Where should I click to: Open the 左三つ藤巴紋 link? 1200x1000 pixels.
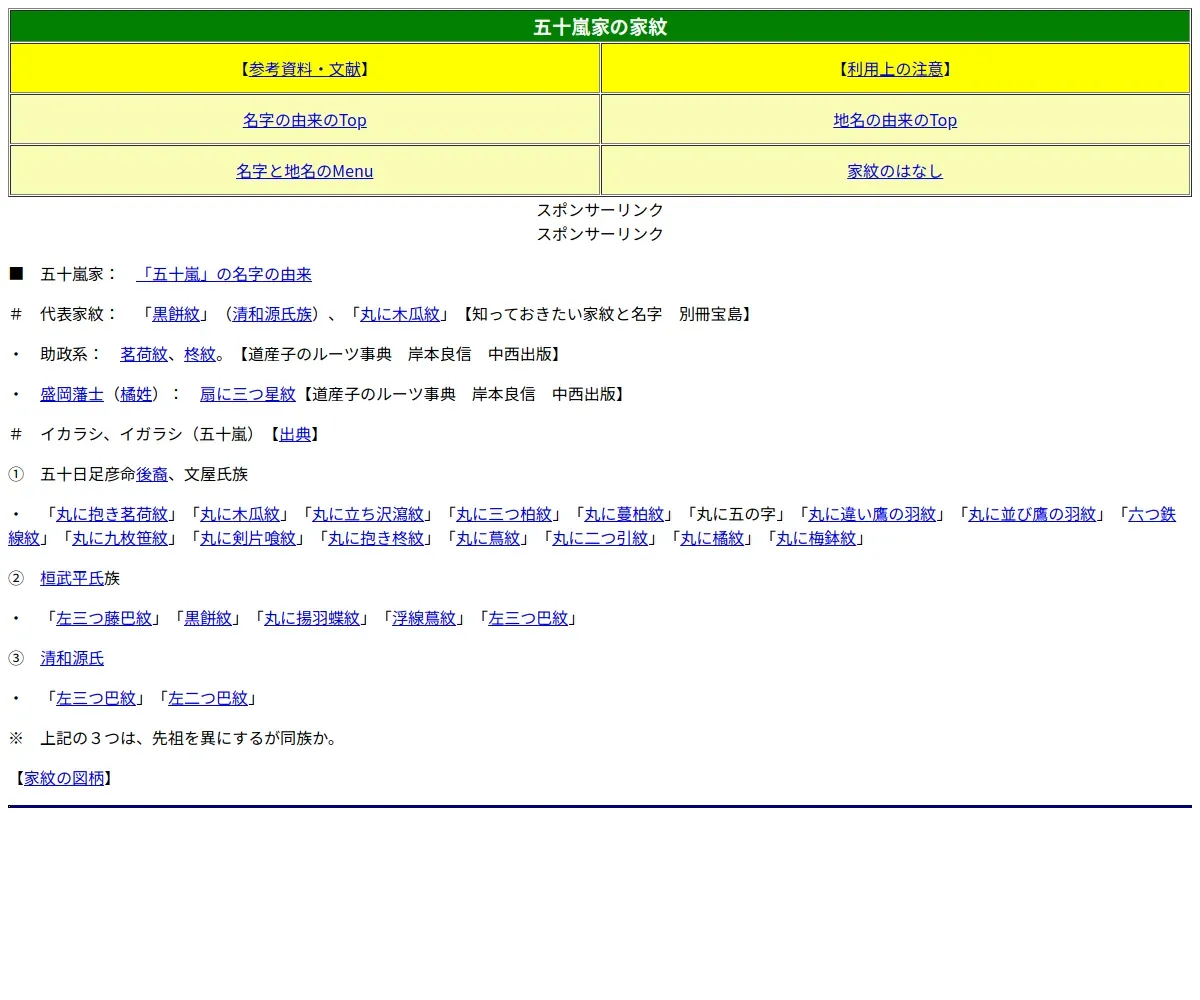click(104, 618)
